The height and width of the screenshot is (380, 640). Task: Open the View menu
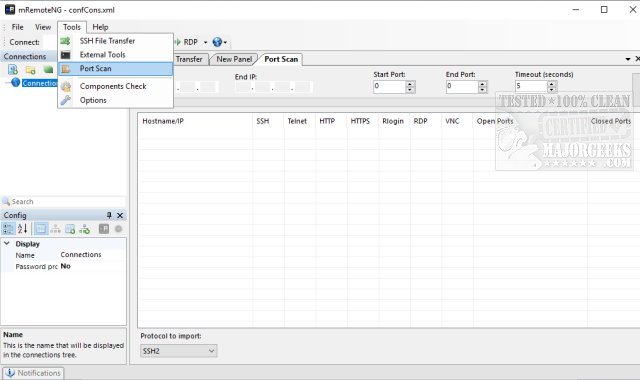[43, 27]
